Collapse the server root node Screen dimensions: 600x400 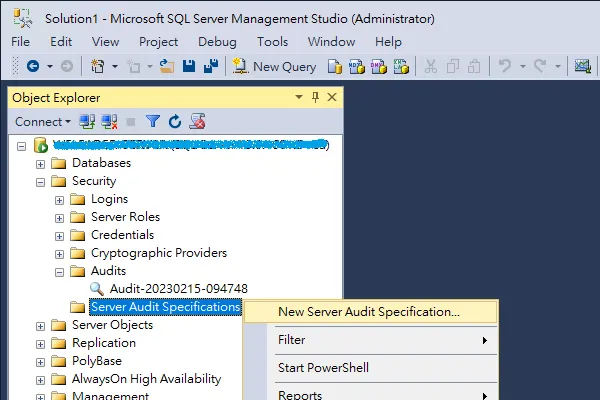22,146
